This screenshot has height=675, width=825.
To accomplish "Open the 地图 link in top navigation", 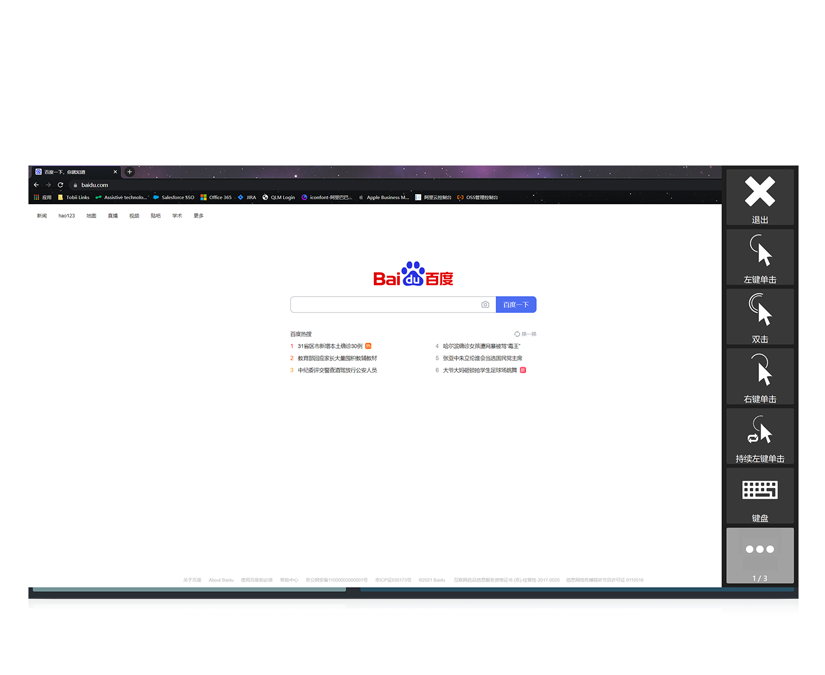I will coord(91,216).
